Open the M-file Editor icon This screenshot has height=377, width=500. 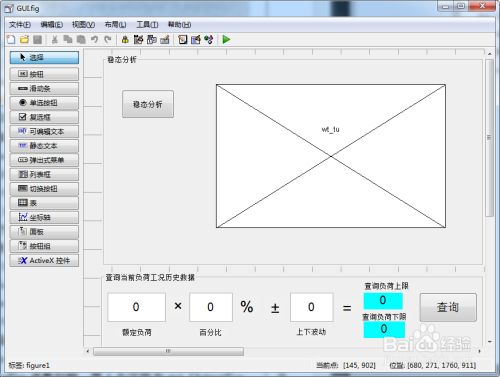pyautogui.click(x=182, y=40)
